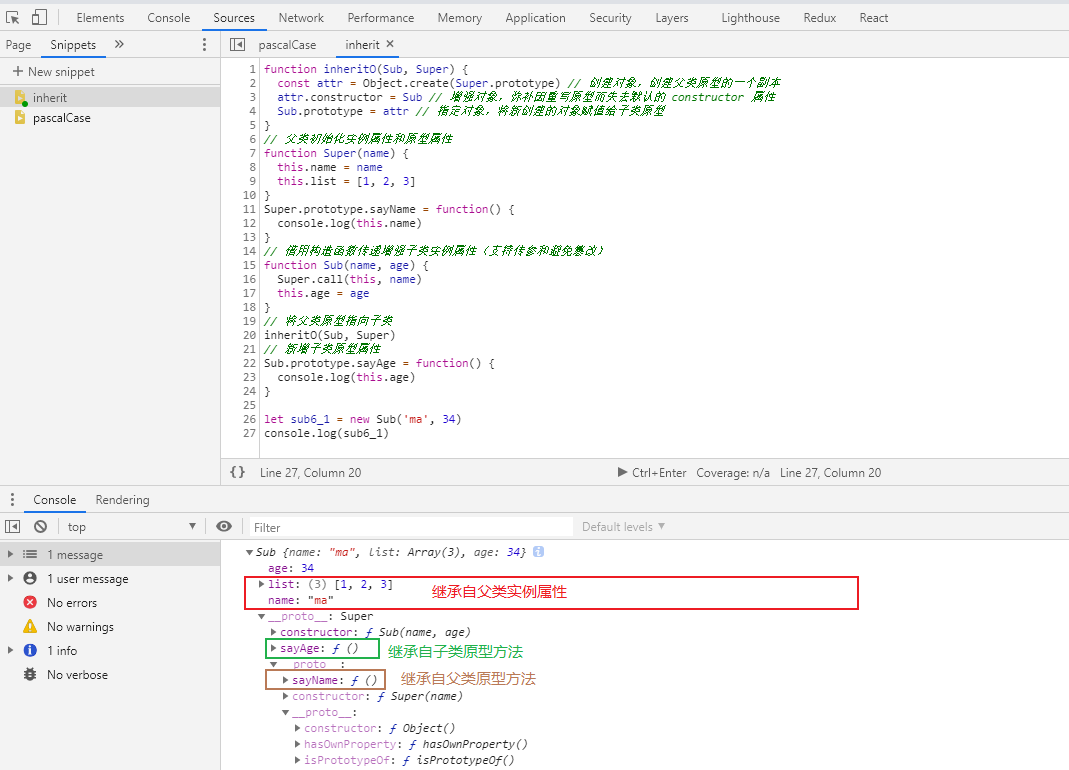Expand the sayAge function entry
The width and height of the screenshot is (1069, 770).
click(273, 648)
